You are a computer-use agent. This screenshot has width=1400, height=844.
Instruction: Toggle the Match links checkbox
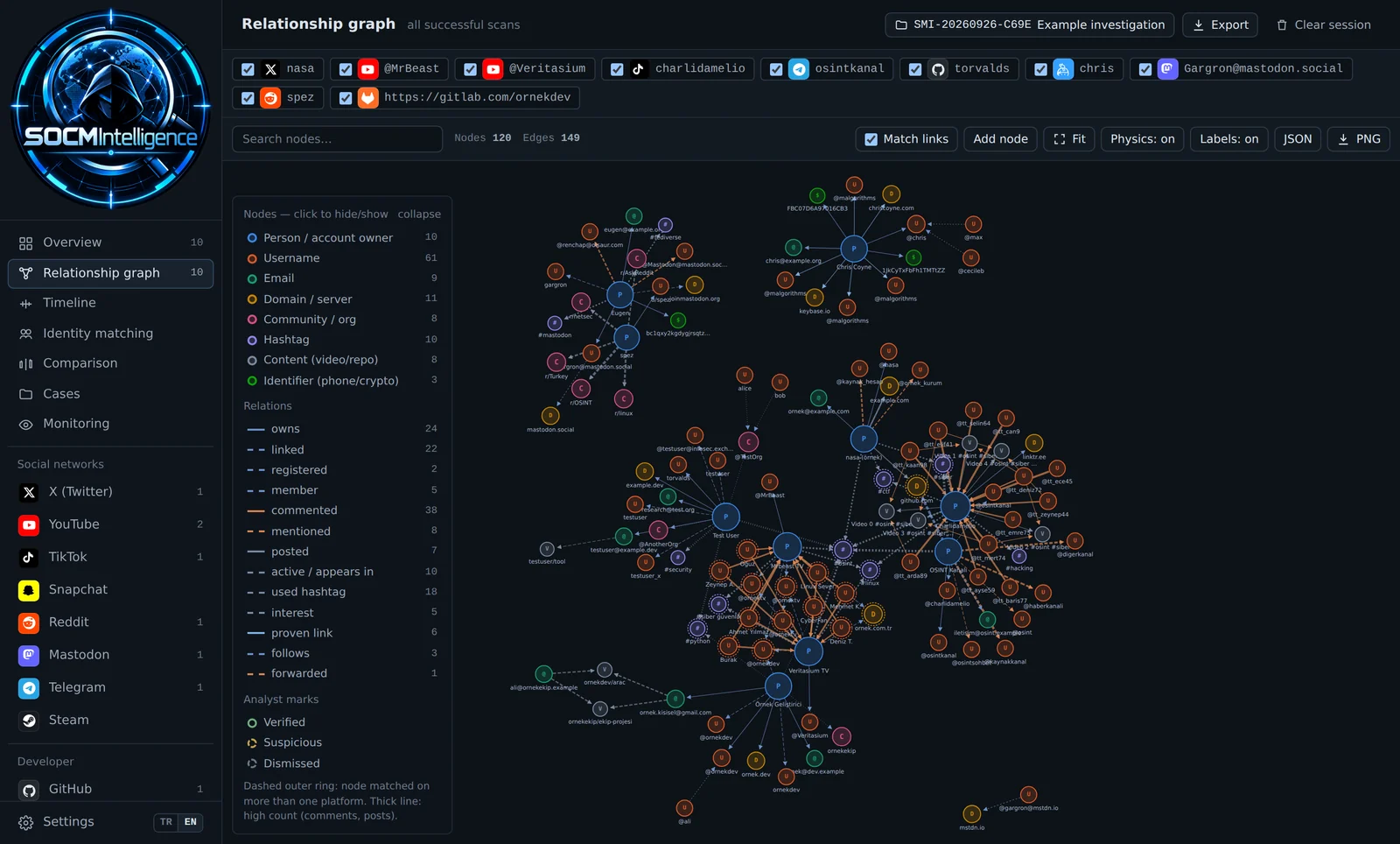tap(871, 139)
